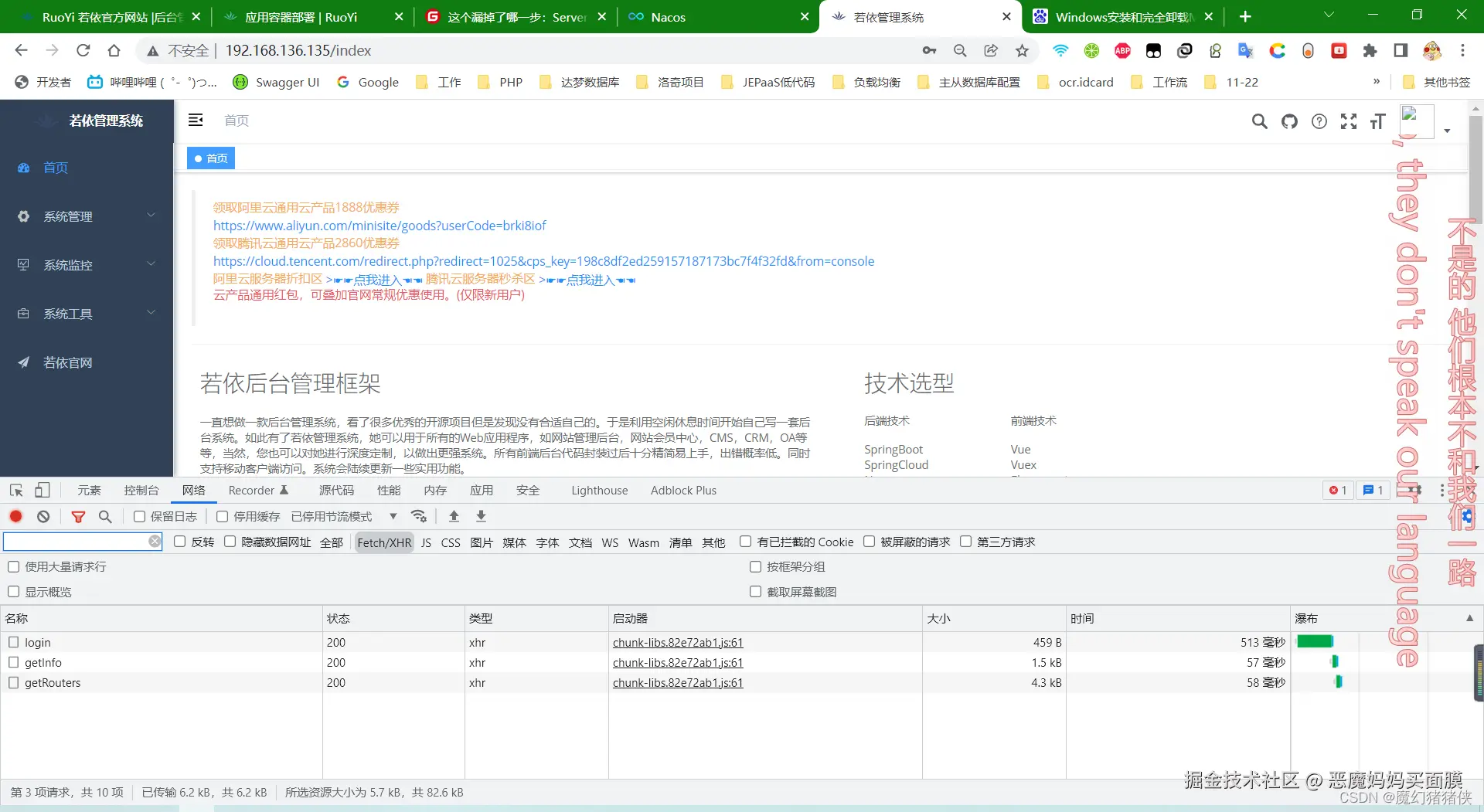Stop network recording with red record button
The width and height of the screenshot is (1484, 812).
(x=16, y=516)
